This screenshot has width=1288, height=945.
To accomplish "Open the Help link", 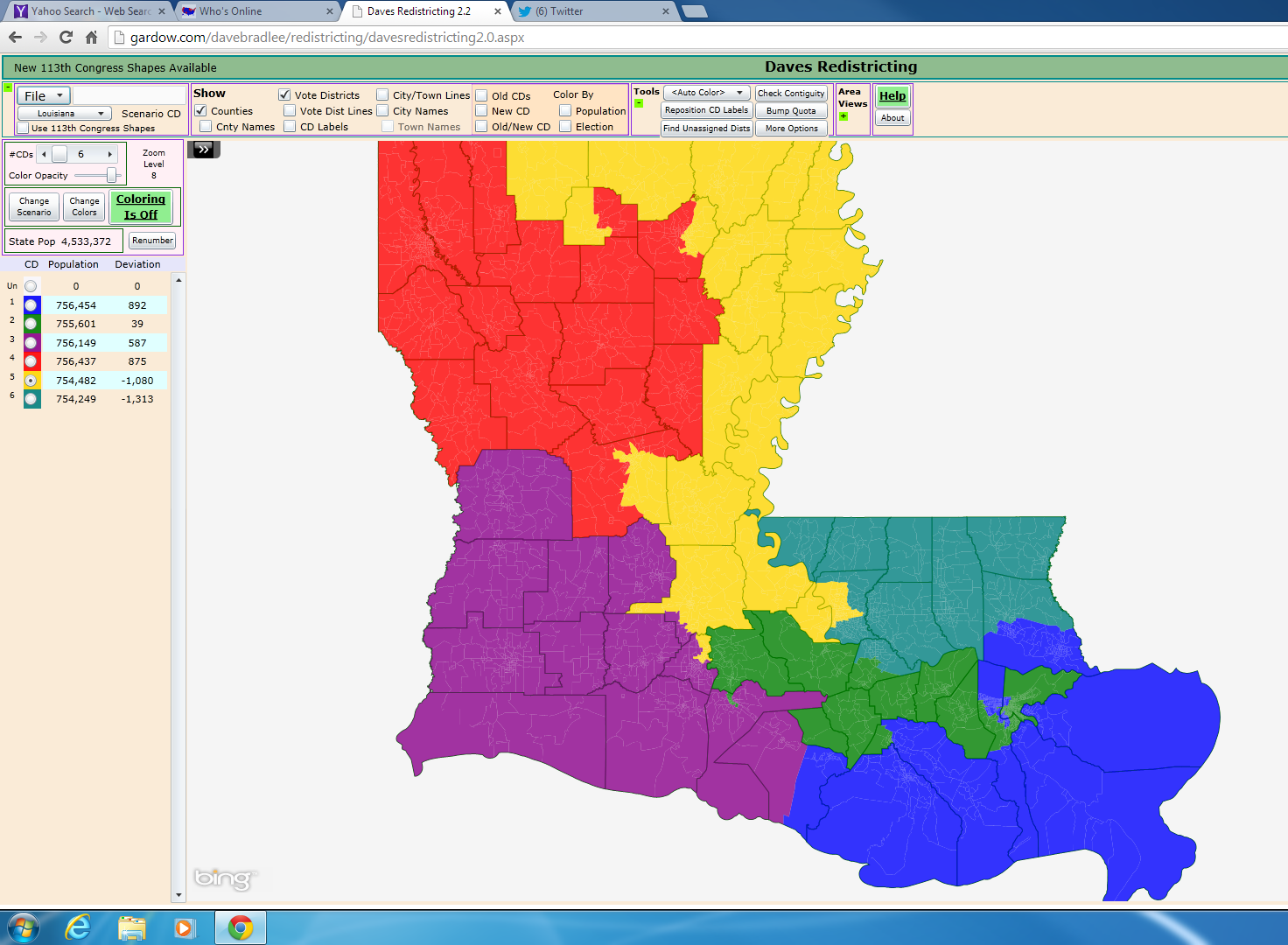I will (x=892, y=96).
